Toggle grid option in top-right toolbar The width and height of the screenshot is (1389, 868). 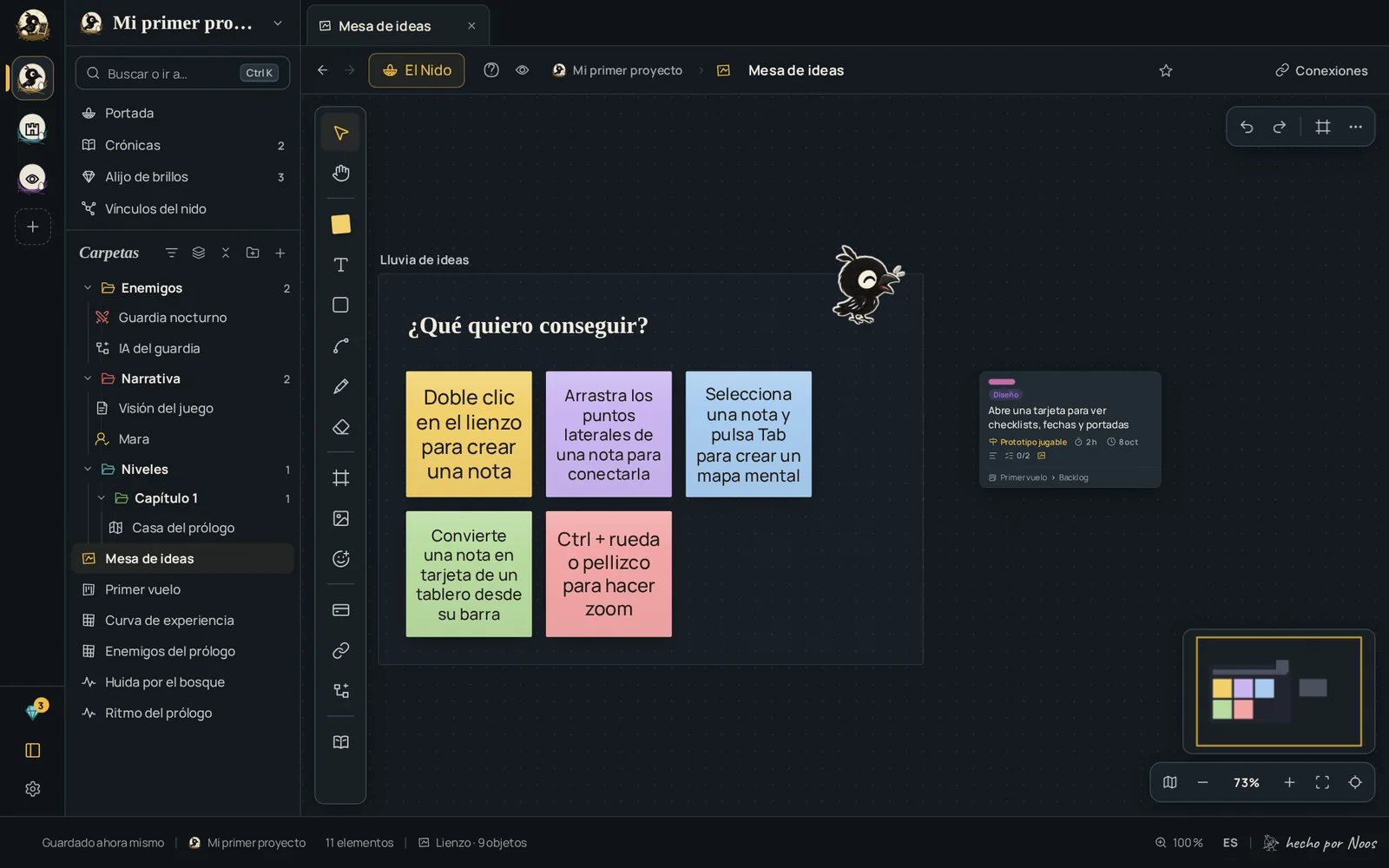(1323, 127)
